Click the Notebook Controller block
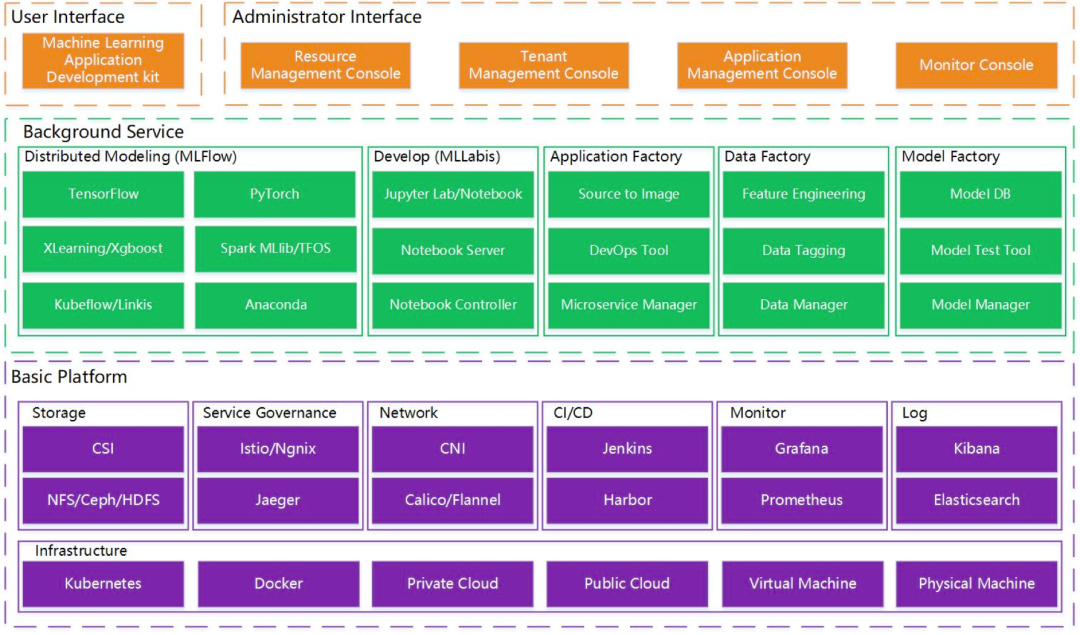The image size is (1080, 635). click(x=453, y=305)
